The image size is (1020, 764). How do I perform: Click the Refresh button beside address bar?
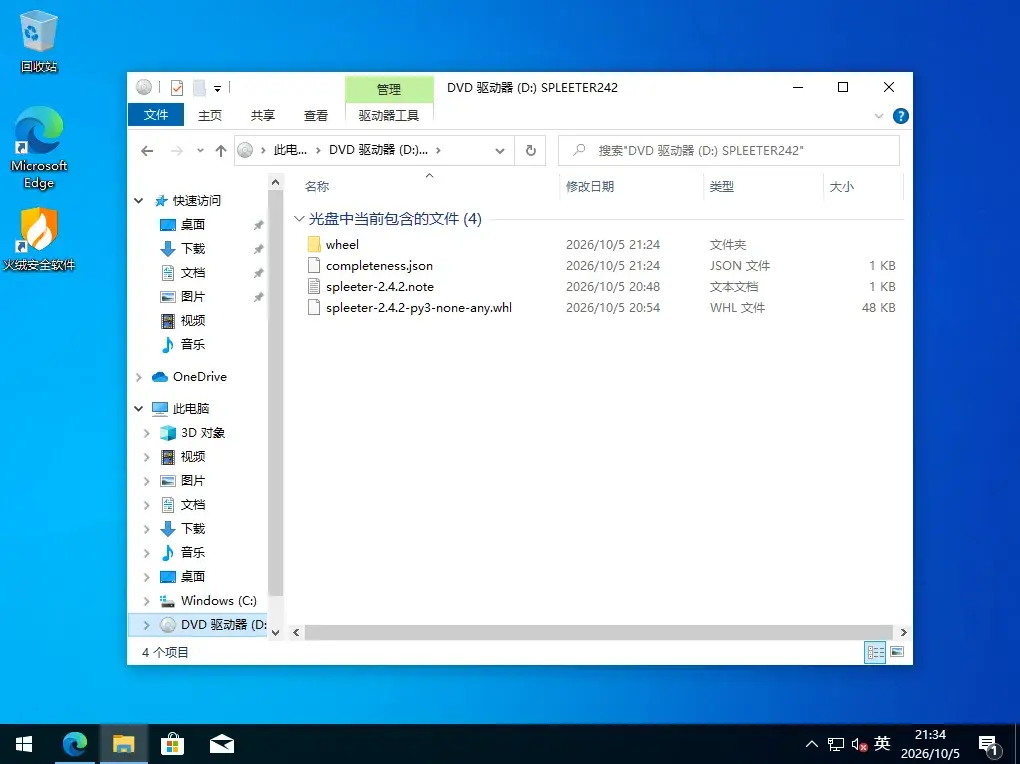pos(531,150)
